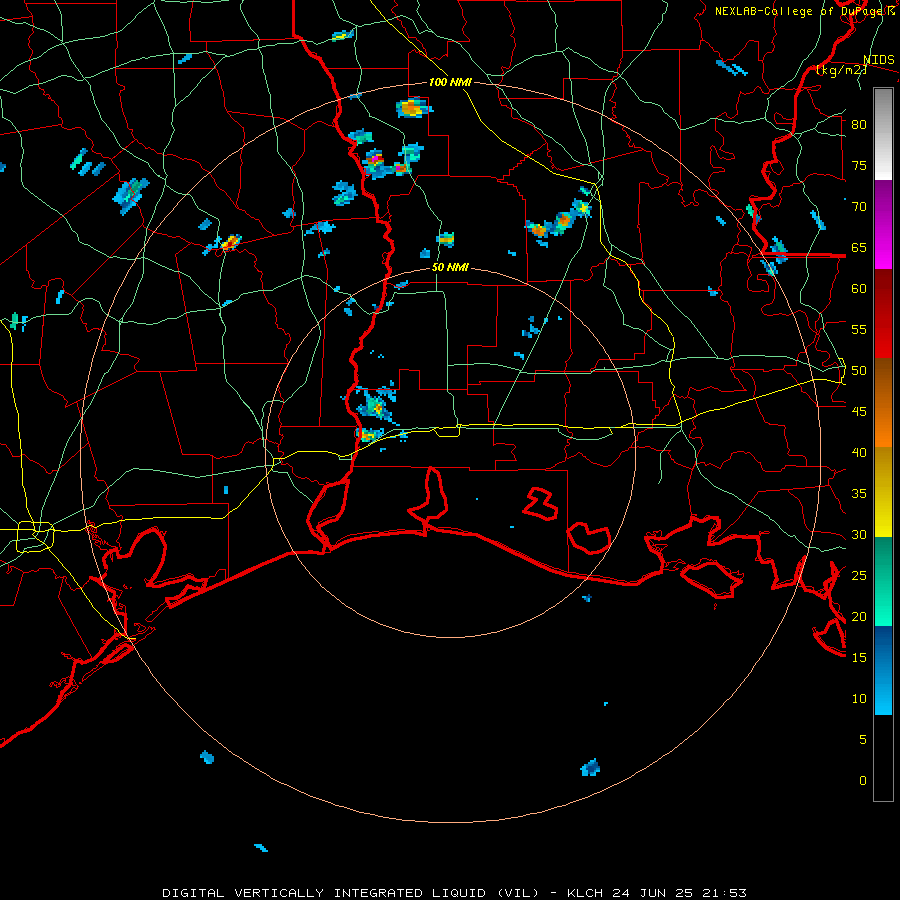Click the color scale value 45

(x=859, y=412)
